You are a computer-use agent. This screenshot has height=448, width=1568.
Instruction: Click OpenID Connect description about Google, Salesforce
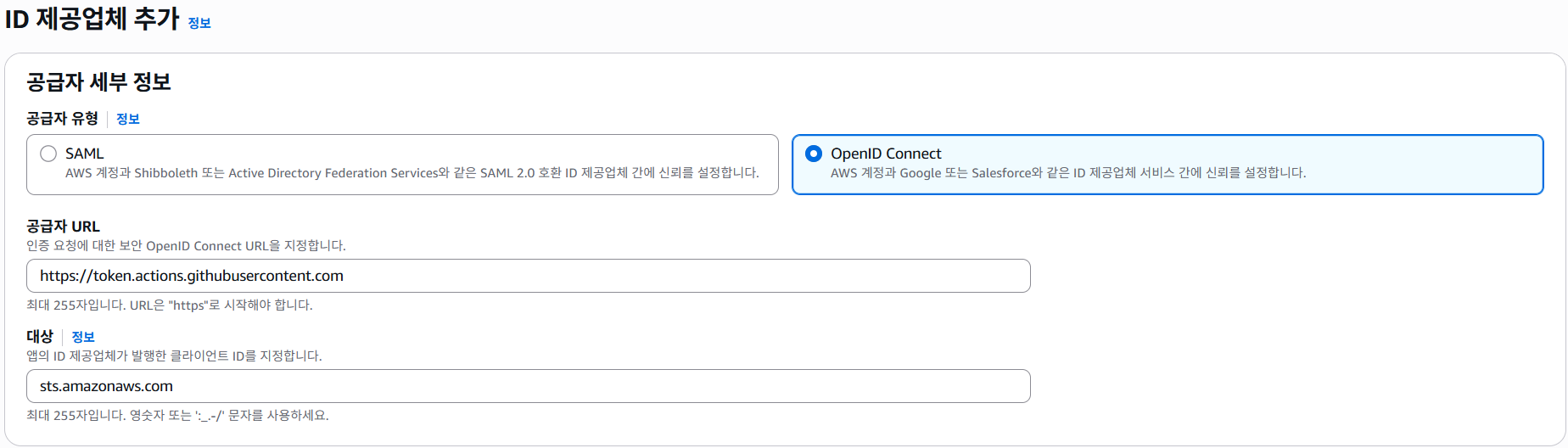click(1068, 173)
